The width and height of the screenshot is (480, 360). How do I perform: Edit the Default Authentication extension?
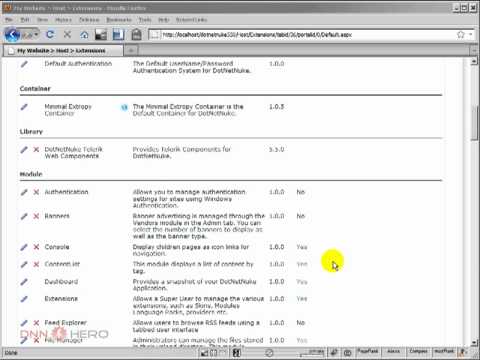click(24, 64)
